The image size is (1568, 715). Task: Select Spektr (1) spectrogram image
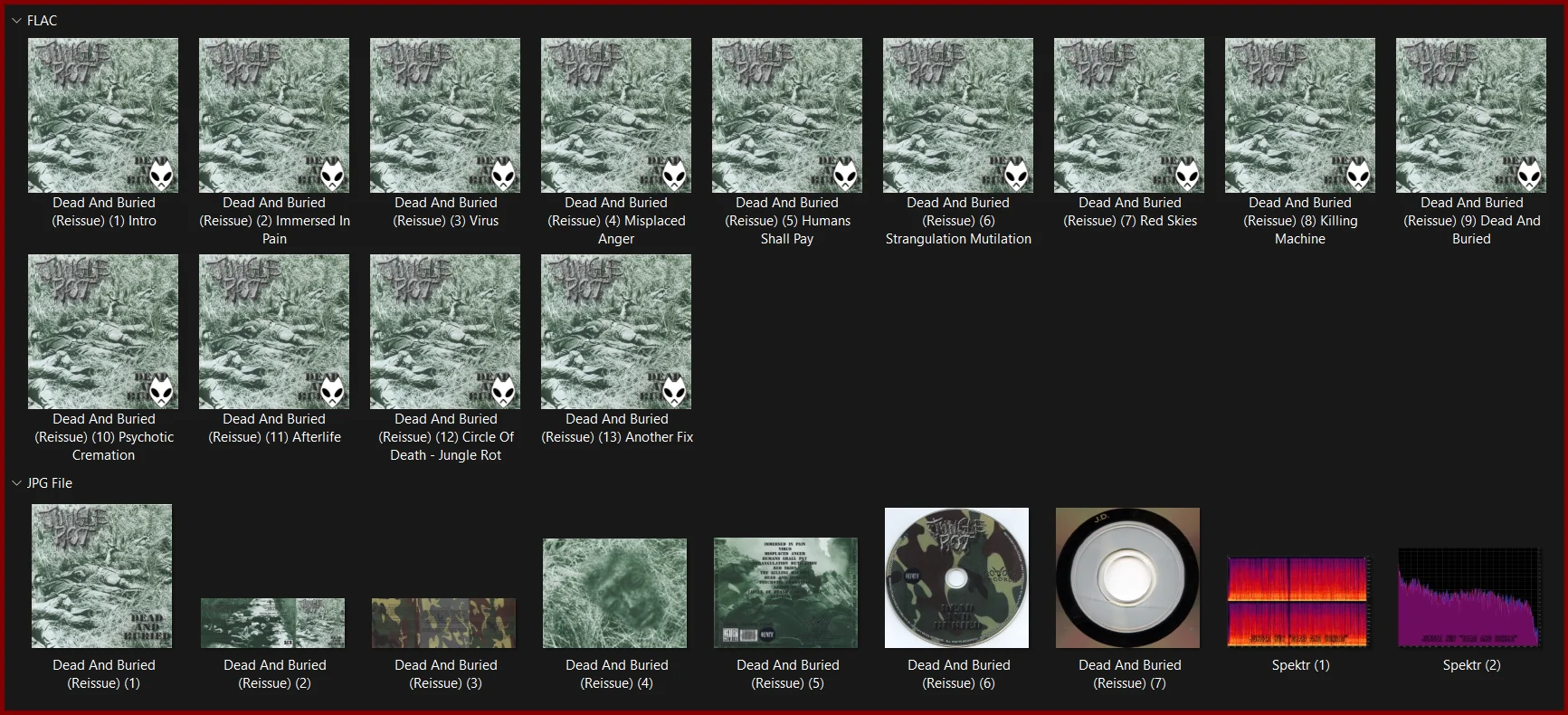(1298, 602)
